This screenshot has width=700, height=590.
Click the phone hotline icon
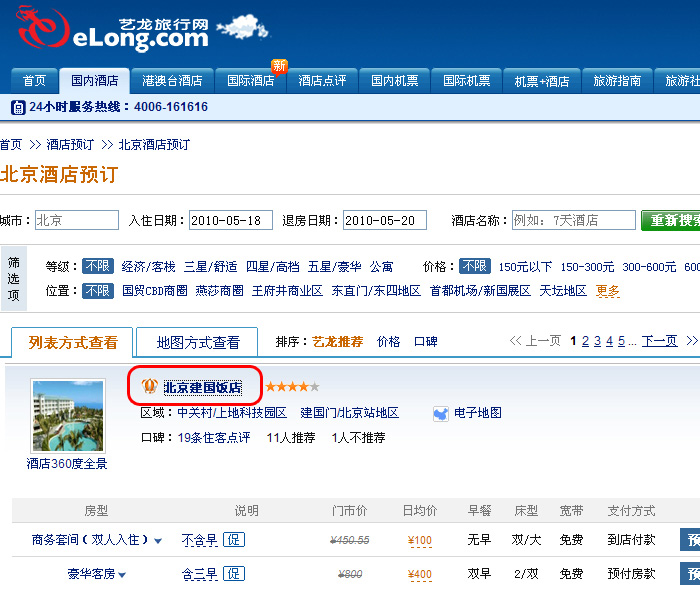point(18,108)
